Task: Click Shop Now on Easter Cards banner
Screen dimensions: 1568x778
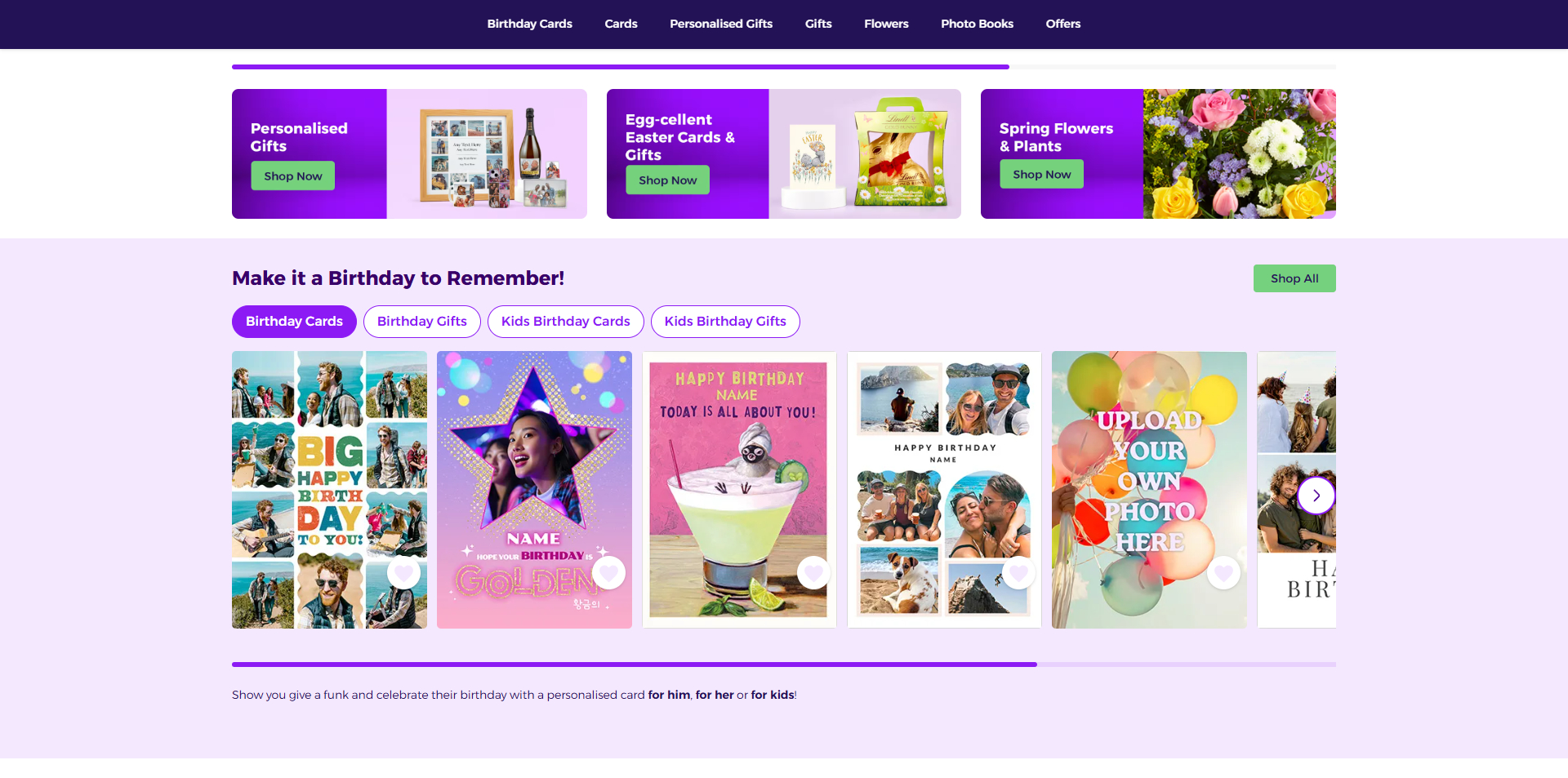Action: pos(668,180)
